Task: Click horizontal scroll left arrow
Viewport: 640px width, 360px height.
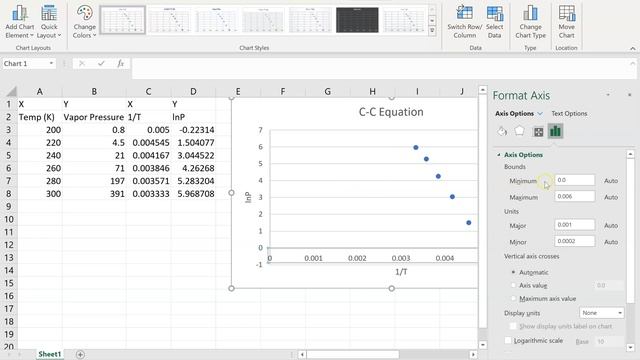Action: point(302,354)
